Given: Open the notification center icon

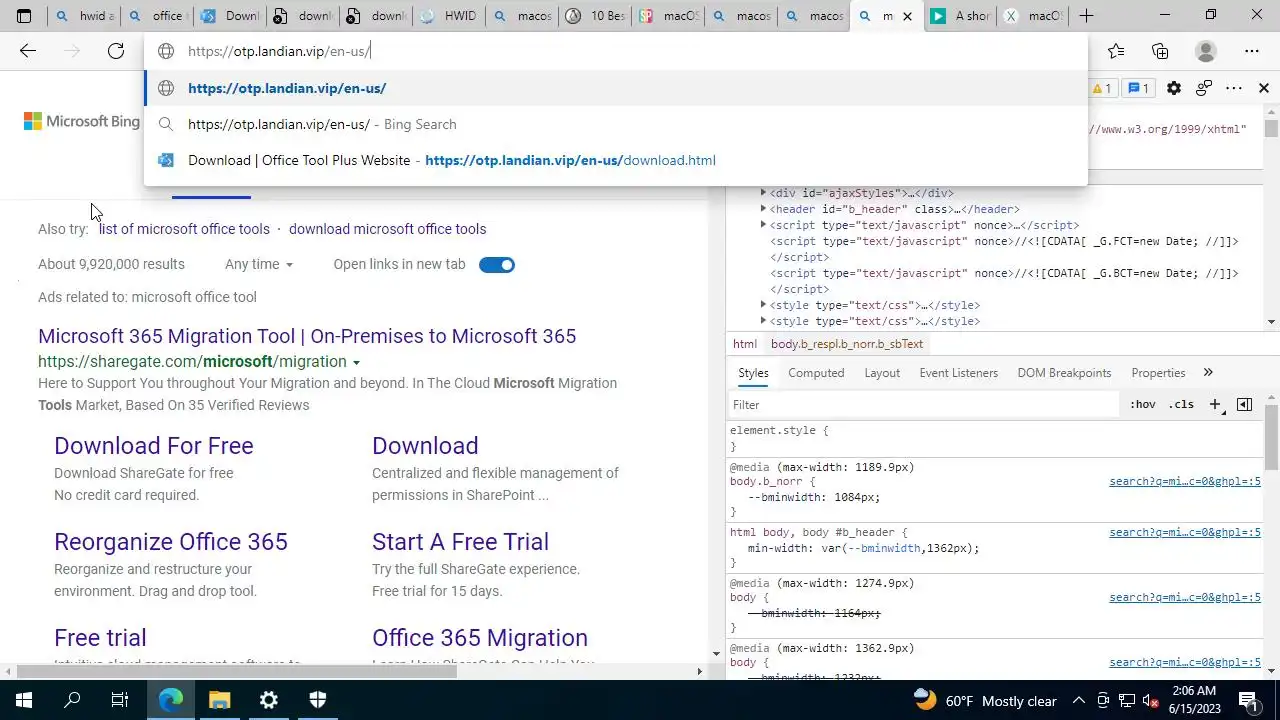Looking at the screenshot, I should point(1248,700).
